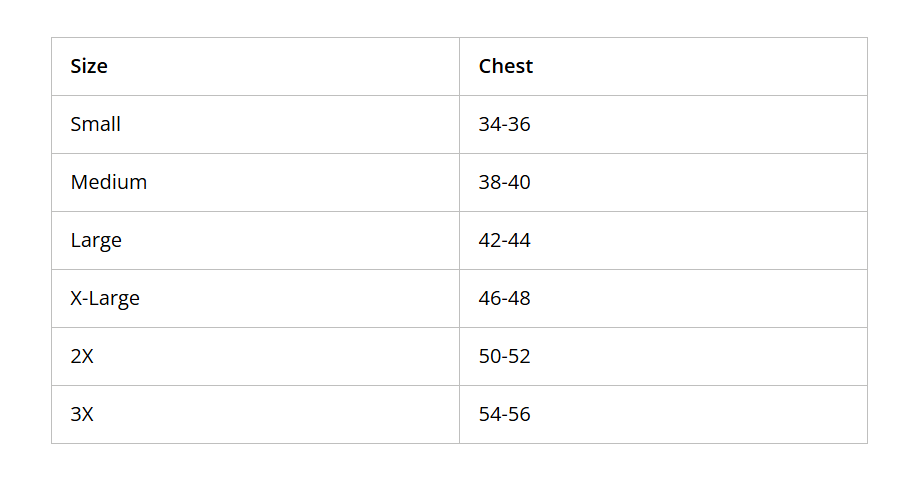The width and height of the screenshot is (907, 482).
Task: Click the 50-52 chest value
Action: pyautogui.click(x=504, y=356)
